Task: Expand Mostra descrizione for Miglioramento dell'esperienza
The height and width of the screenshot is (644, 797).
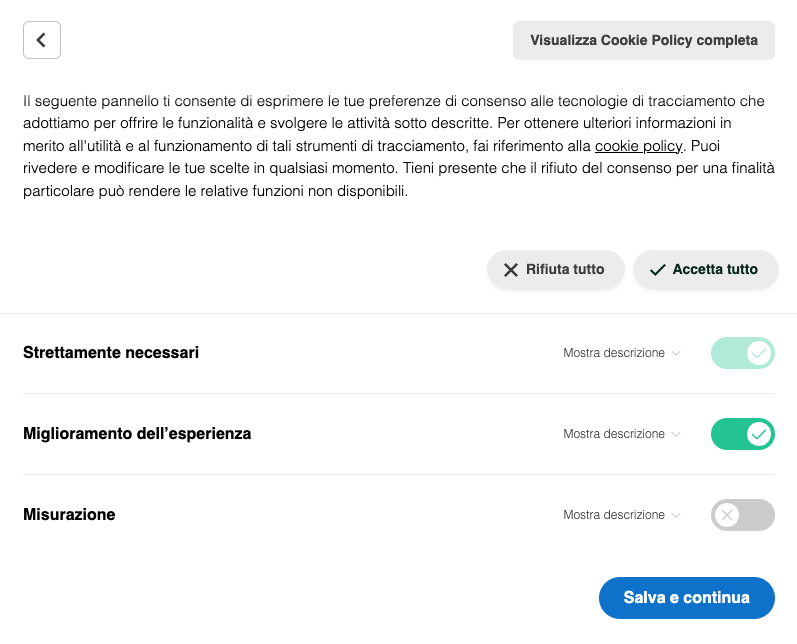Action: 614,434
